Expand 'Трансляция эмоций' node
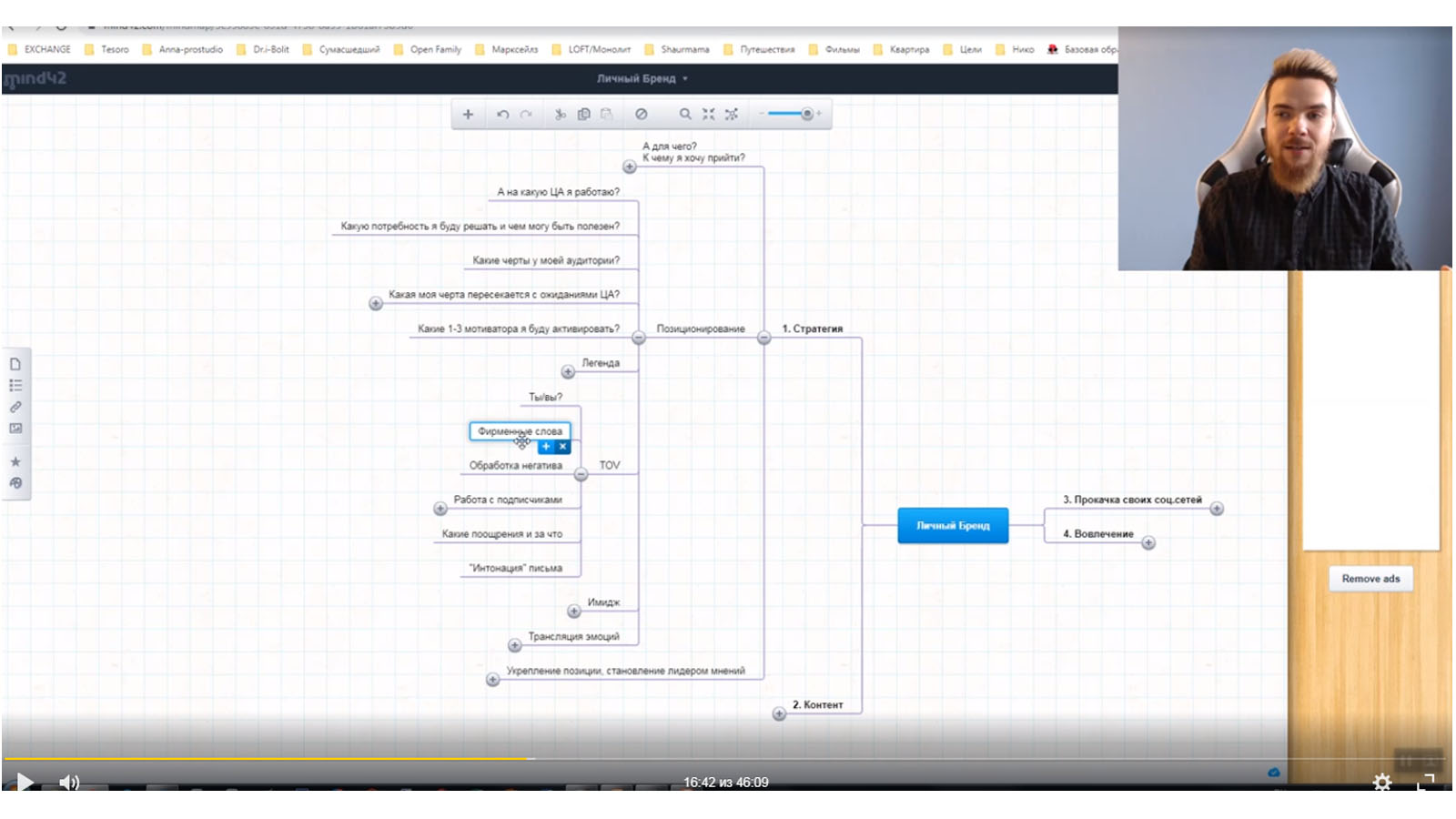The height and width of the screenshot is (819, 1456). [515, 645]
